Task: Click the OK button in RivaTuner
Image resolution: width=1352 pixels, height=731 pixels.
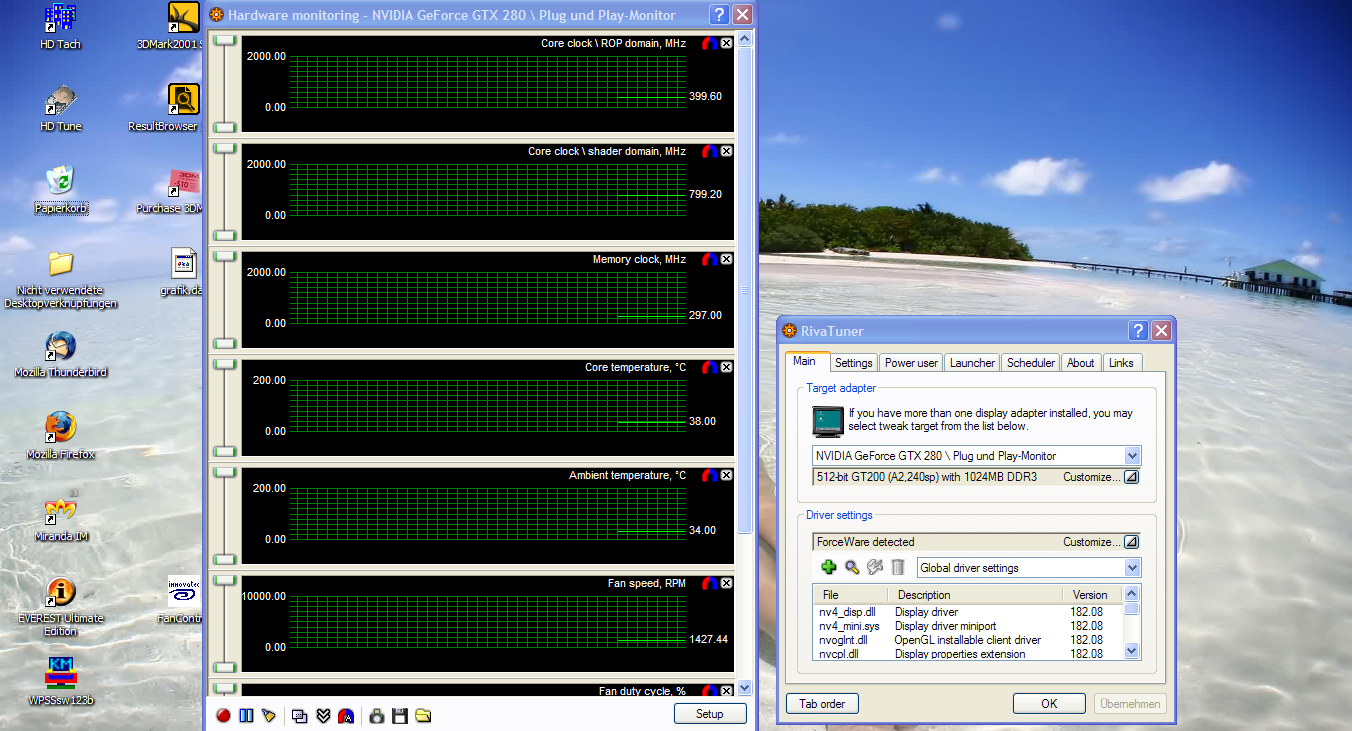Action: [x=1049, y=703]
